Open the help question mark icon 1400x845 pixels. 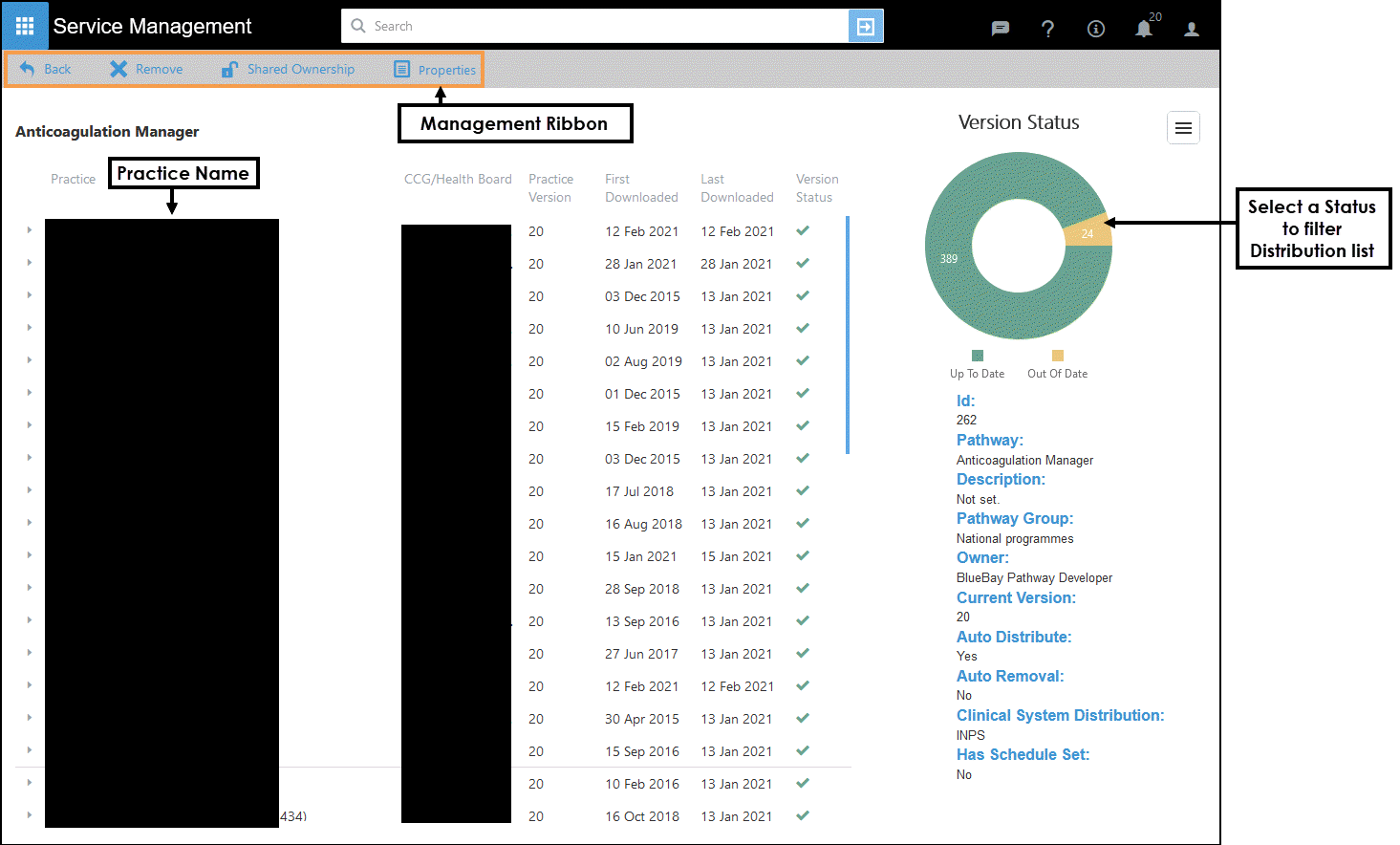[1047, 29]
